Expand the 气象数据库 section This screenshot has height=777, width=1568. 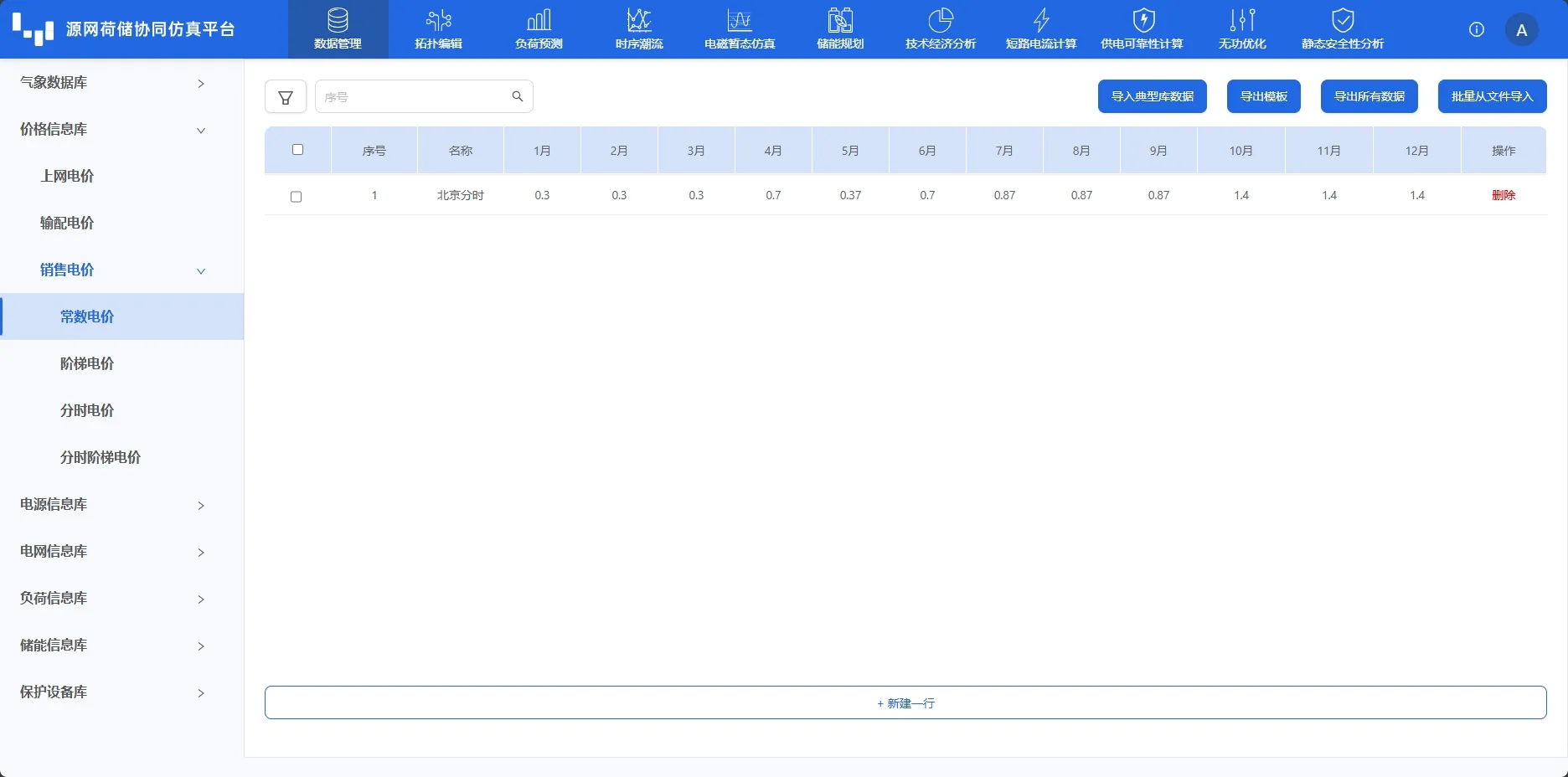coord(121,82)
